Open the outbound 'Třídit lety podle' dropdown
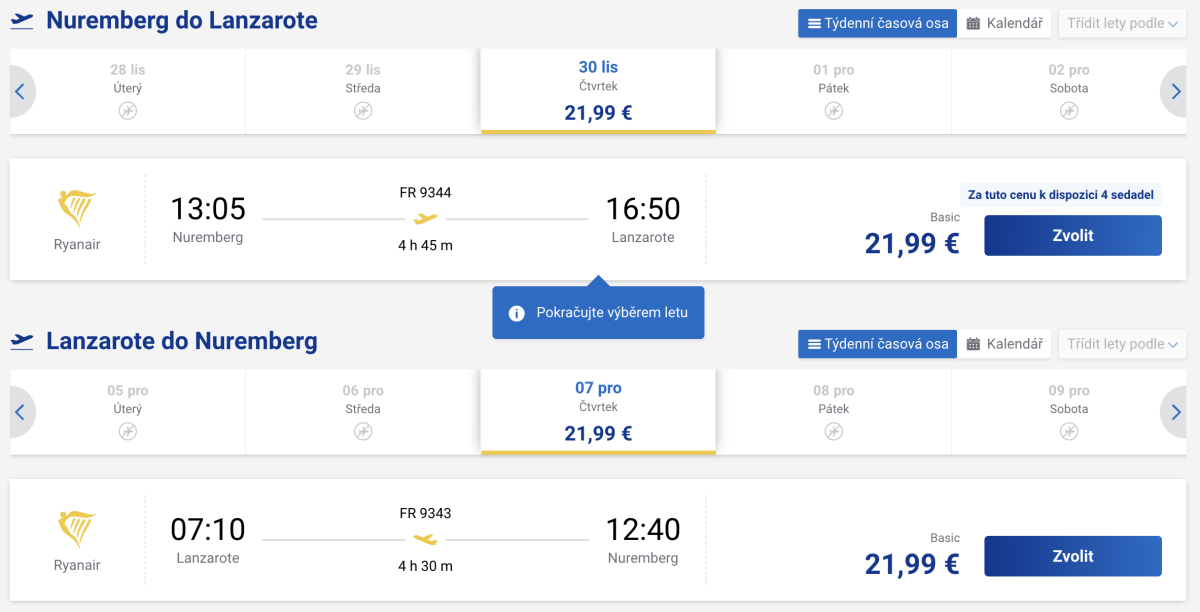The width and height of the screenshot is (1200, 612). coord(1122,23)
